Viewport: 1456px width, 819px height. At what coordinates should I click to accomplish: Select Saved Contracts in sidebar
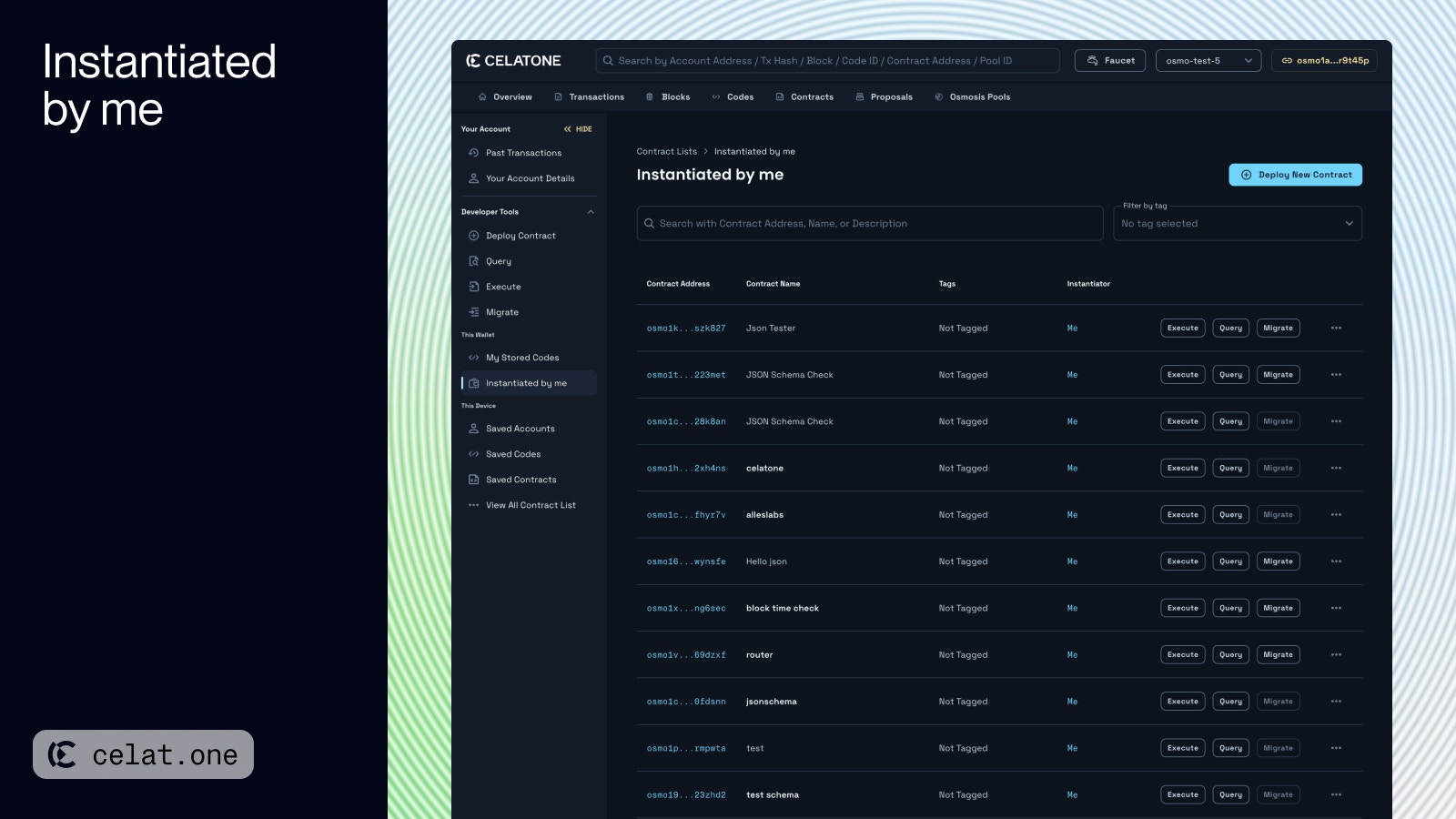tap(529, 480)
